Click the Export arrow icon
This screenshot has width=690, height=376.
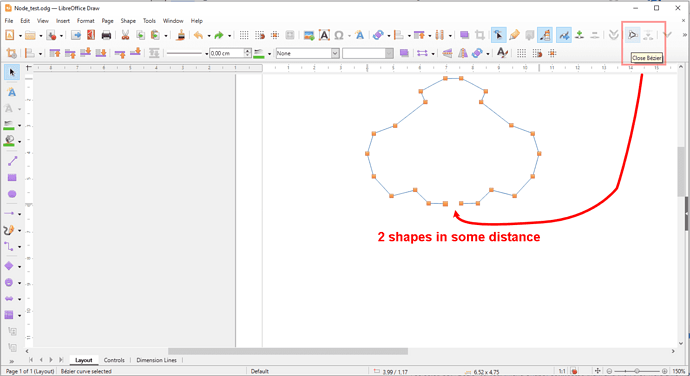click(x=76, y=35)
